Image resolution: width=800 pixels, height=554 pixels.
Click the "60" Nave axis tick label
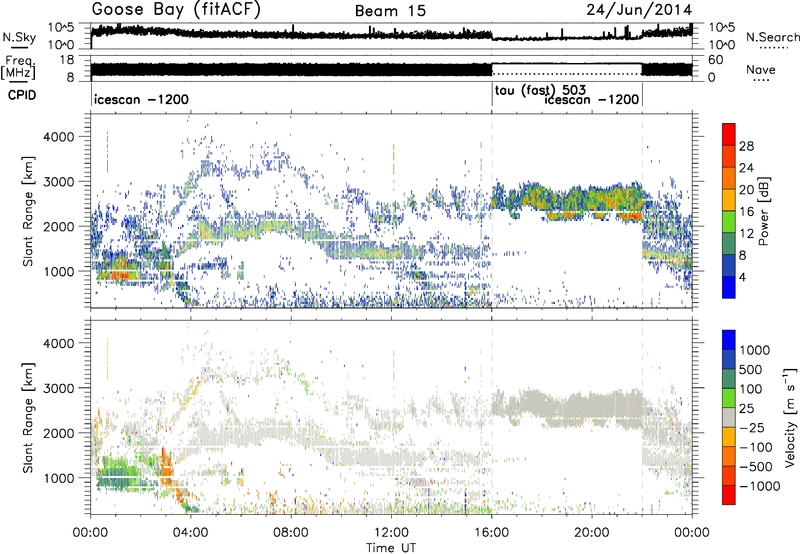[716, 60]
